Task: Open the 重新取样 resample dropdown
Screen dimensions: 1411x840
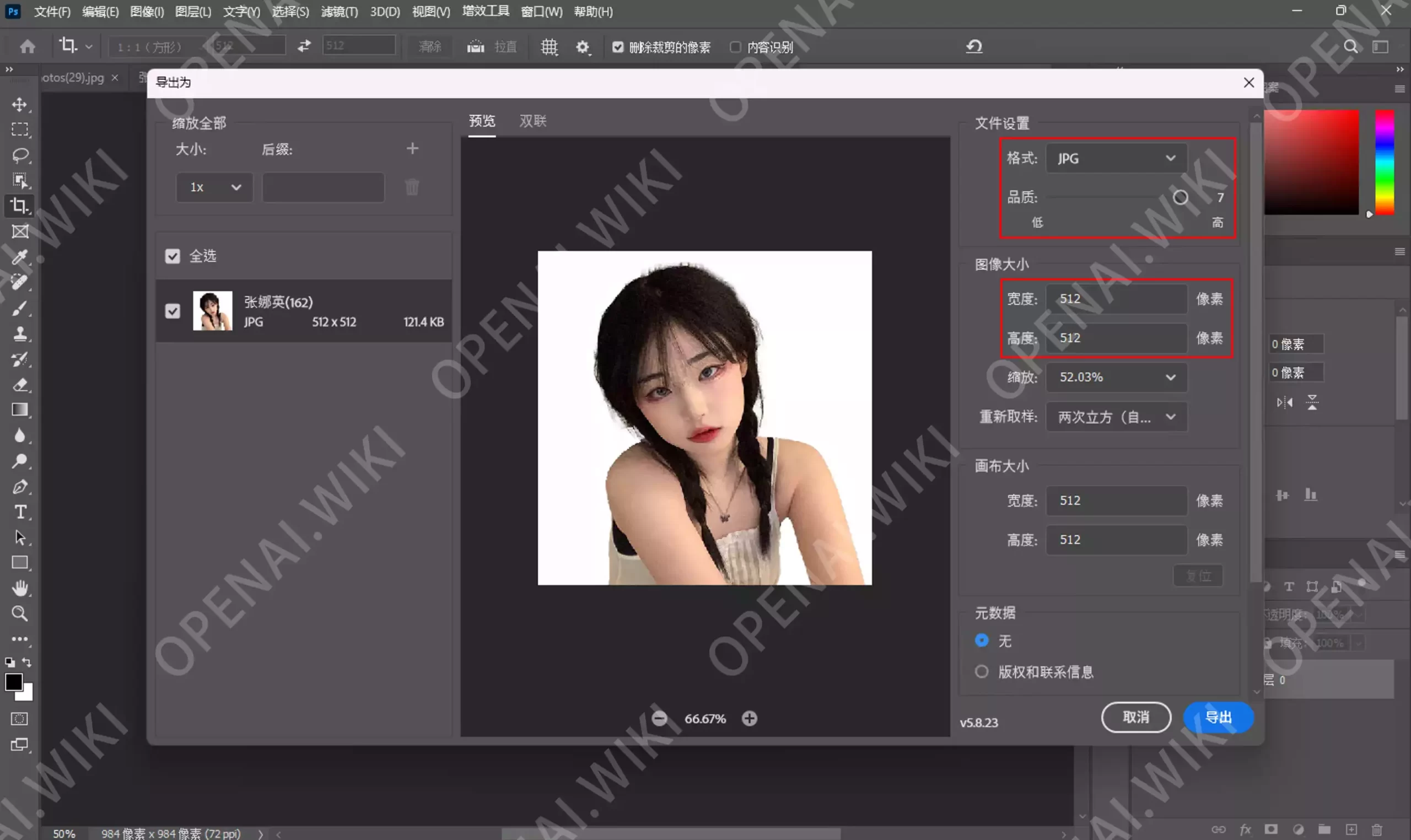Action: [x=1116, y=417]
